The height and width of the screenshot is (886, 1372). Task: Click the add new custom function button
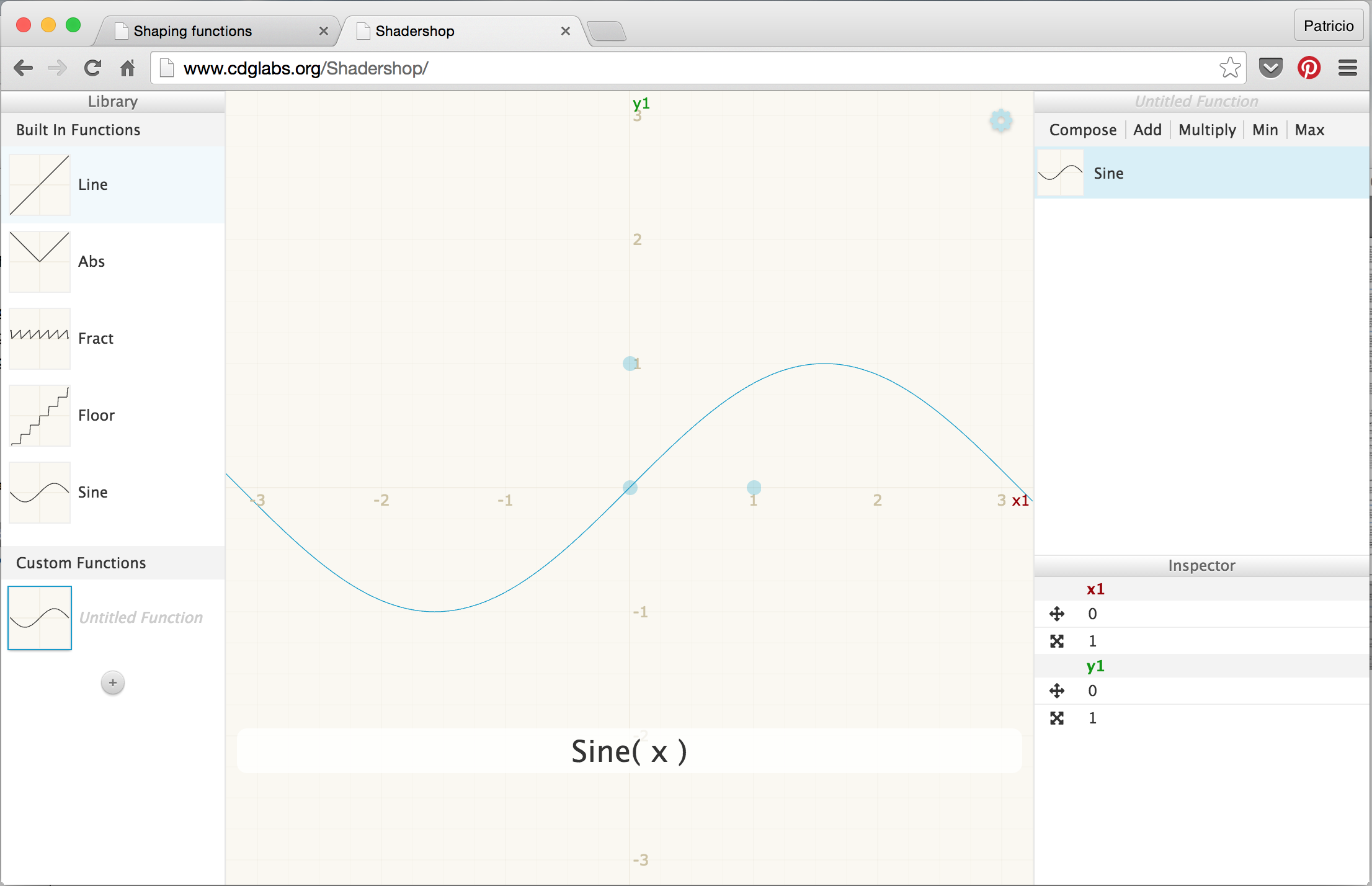[113, 683]
